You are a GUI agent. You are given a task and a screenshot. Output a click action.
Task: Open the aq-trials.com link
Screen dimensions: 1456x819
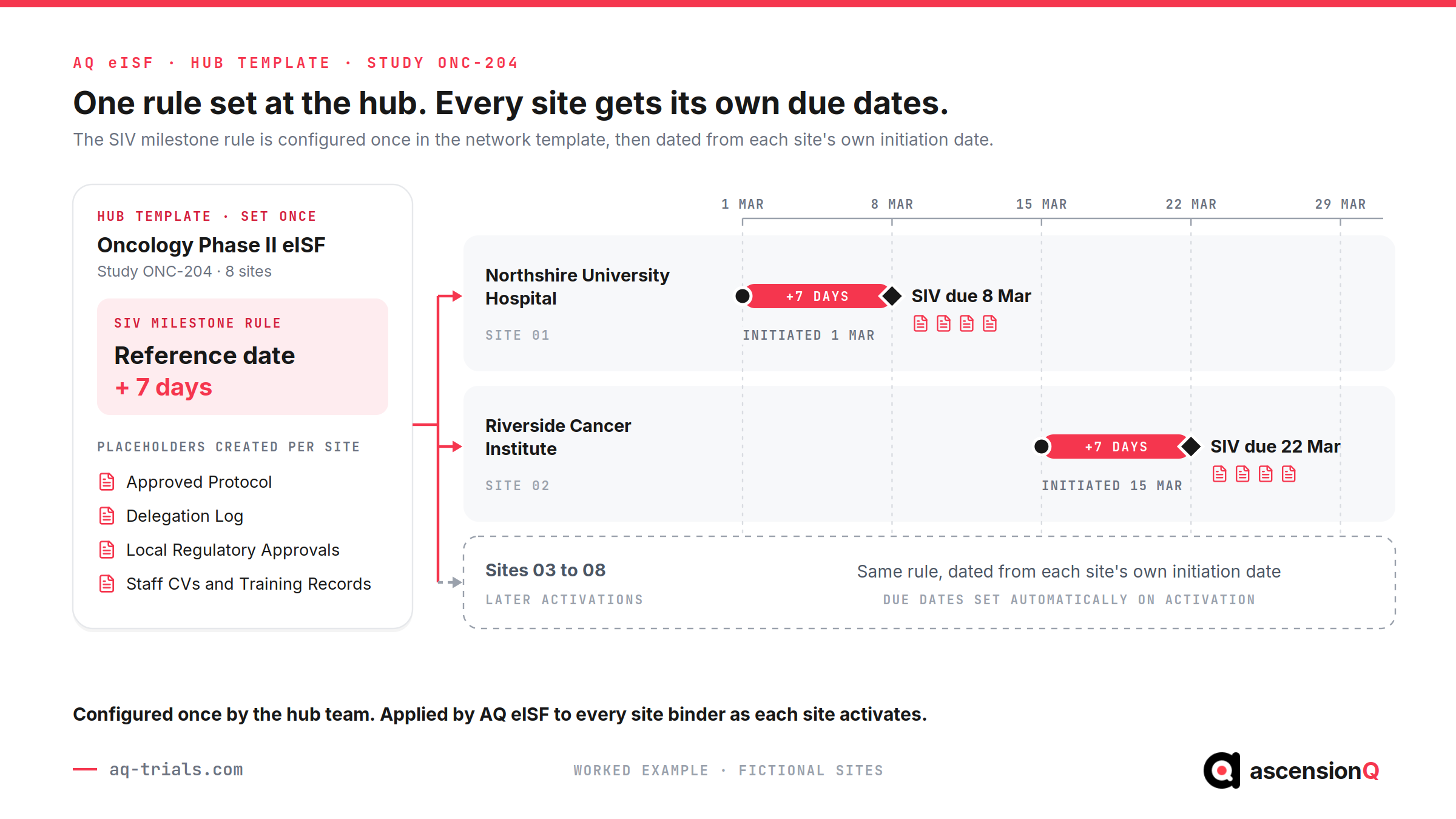coord(176,769)
